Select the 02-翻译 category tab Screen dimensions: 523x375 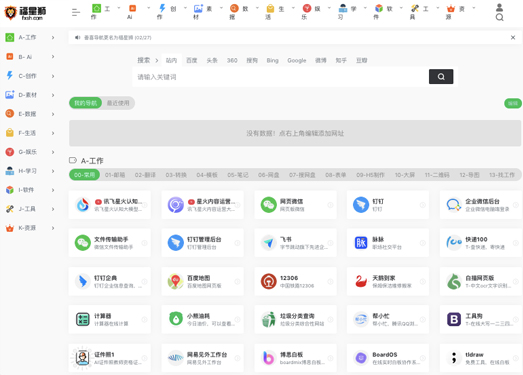click(x=145, y=175)
